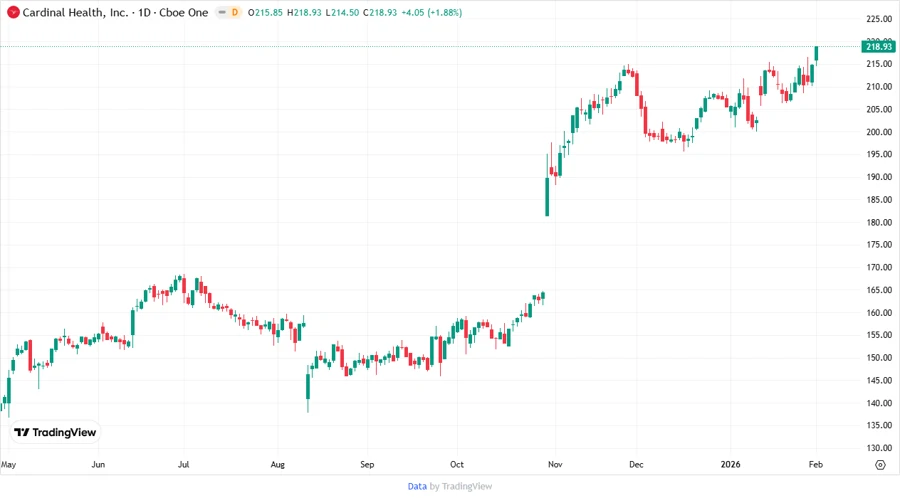900x498 pixels.
Task: Click the orange D data badge
Action: pos(235,12)
